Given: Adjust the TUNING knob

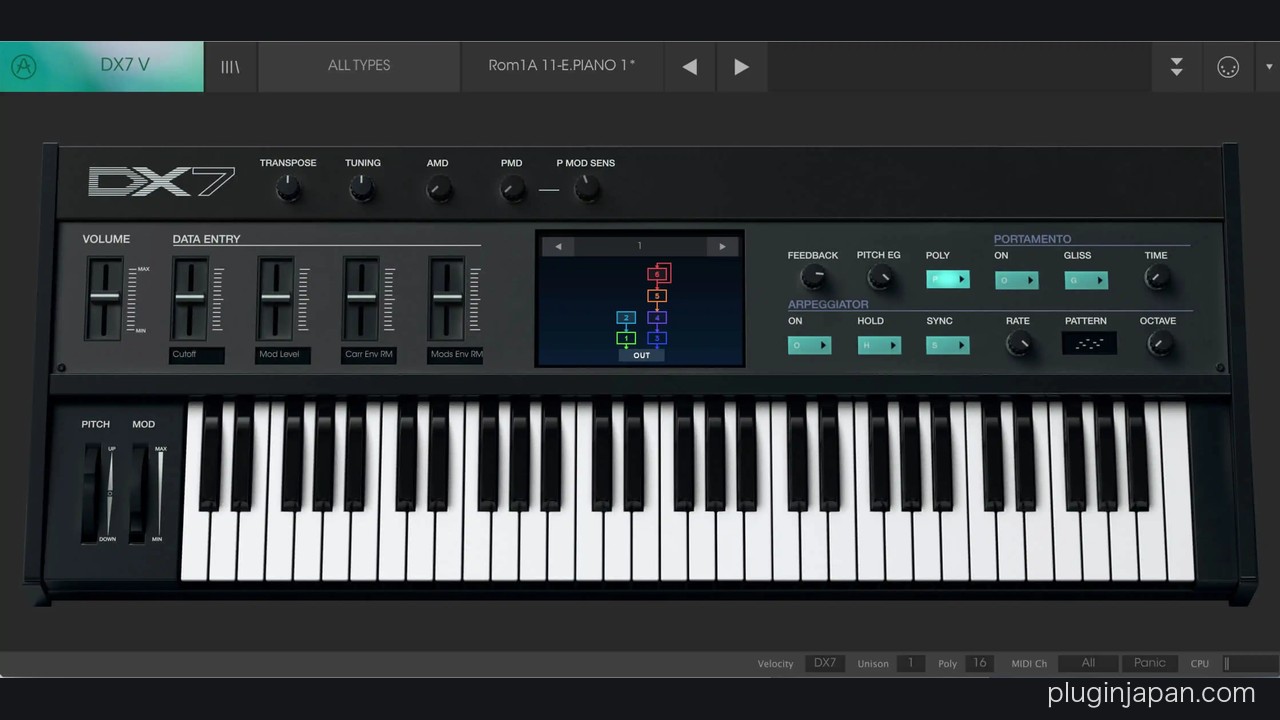Looking at the screenshot, I should pos(362,188).
